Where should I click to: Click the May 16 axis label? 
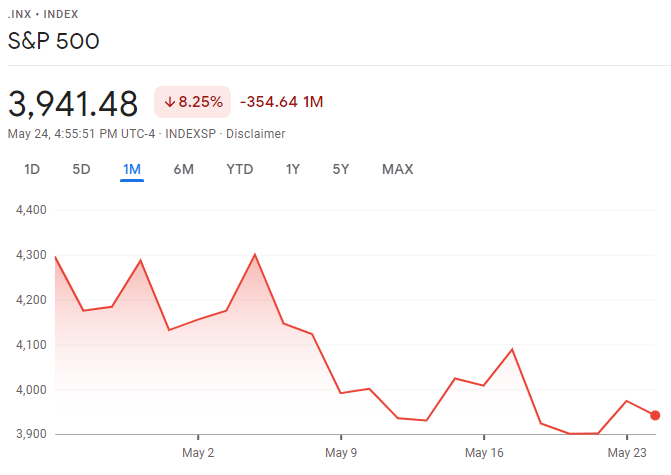pyautogui.click(x=484, y=453)
